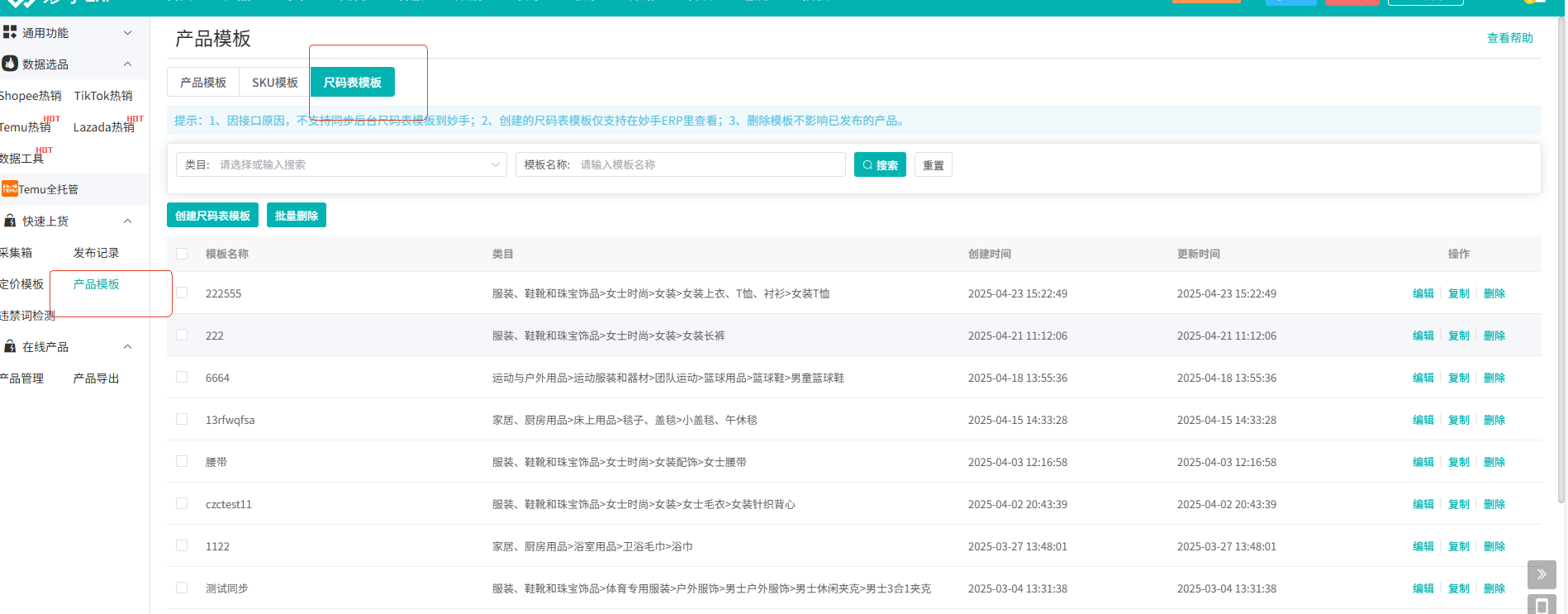
Task: Click the 在线产品 bag icon
Action: point(10,346)
